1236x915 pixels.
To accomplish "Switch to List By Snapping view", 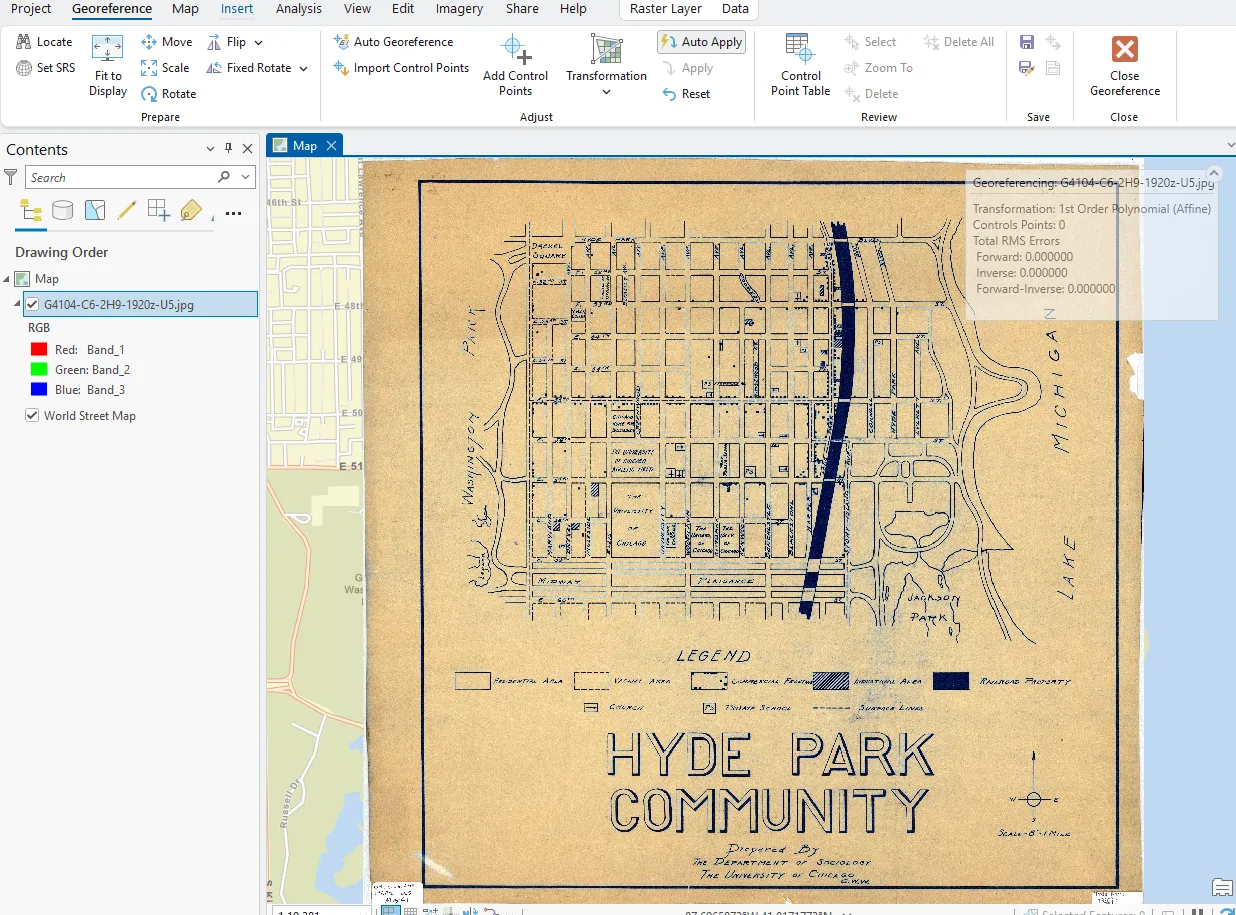I will (x=159, y=210).
